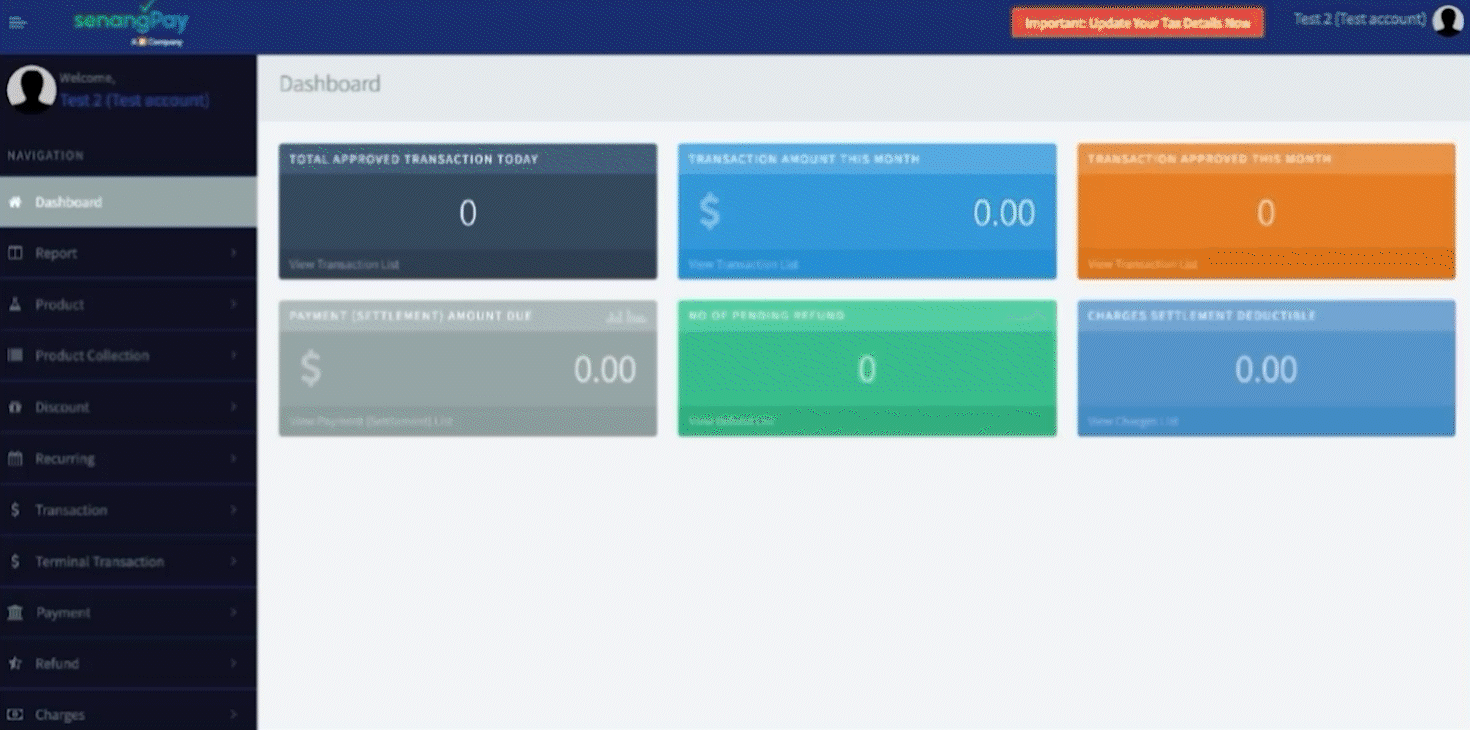The image size is (1470, 730).
Task: Select Dashboard in the navigation menu
Action: pos(68,202)
